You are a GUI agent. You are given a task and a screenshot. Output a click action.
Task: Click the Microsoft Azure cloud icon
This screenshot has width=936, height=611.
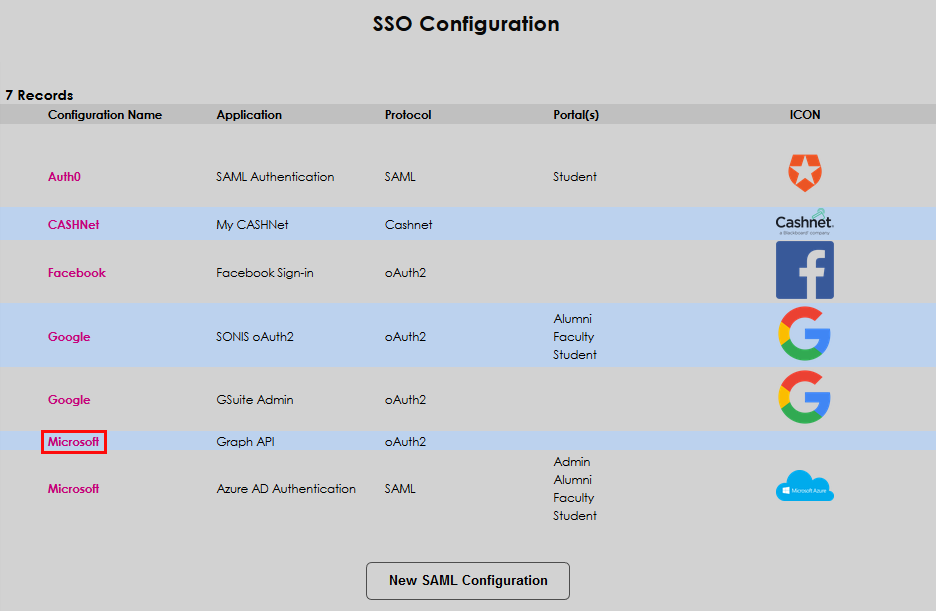804,487
